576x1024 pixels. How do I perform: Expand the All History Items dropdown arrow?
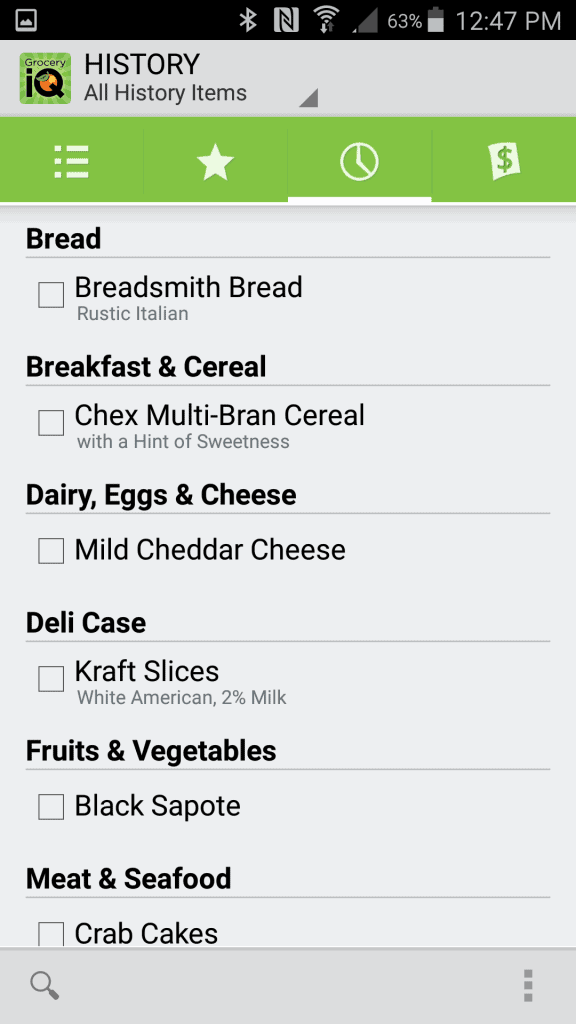[308, 98]
